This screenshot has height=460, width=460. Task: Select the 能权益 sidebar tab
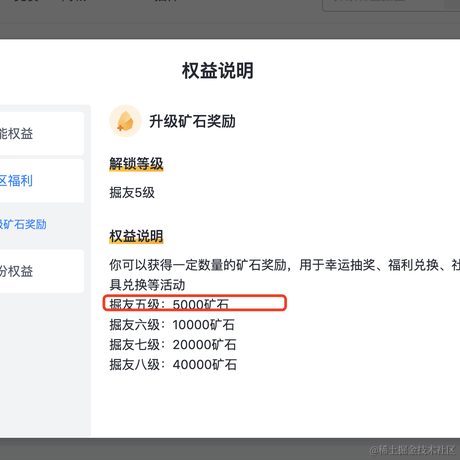click(x=42, y=134)
